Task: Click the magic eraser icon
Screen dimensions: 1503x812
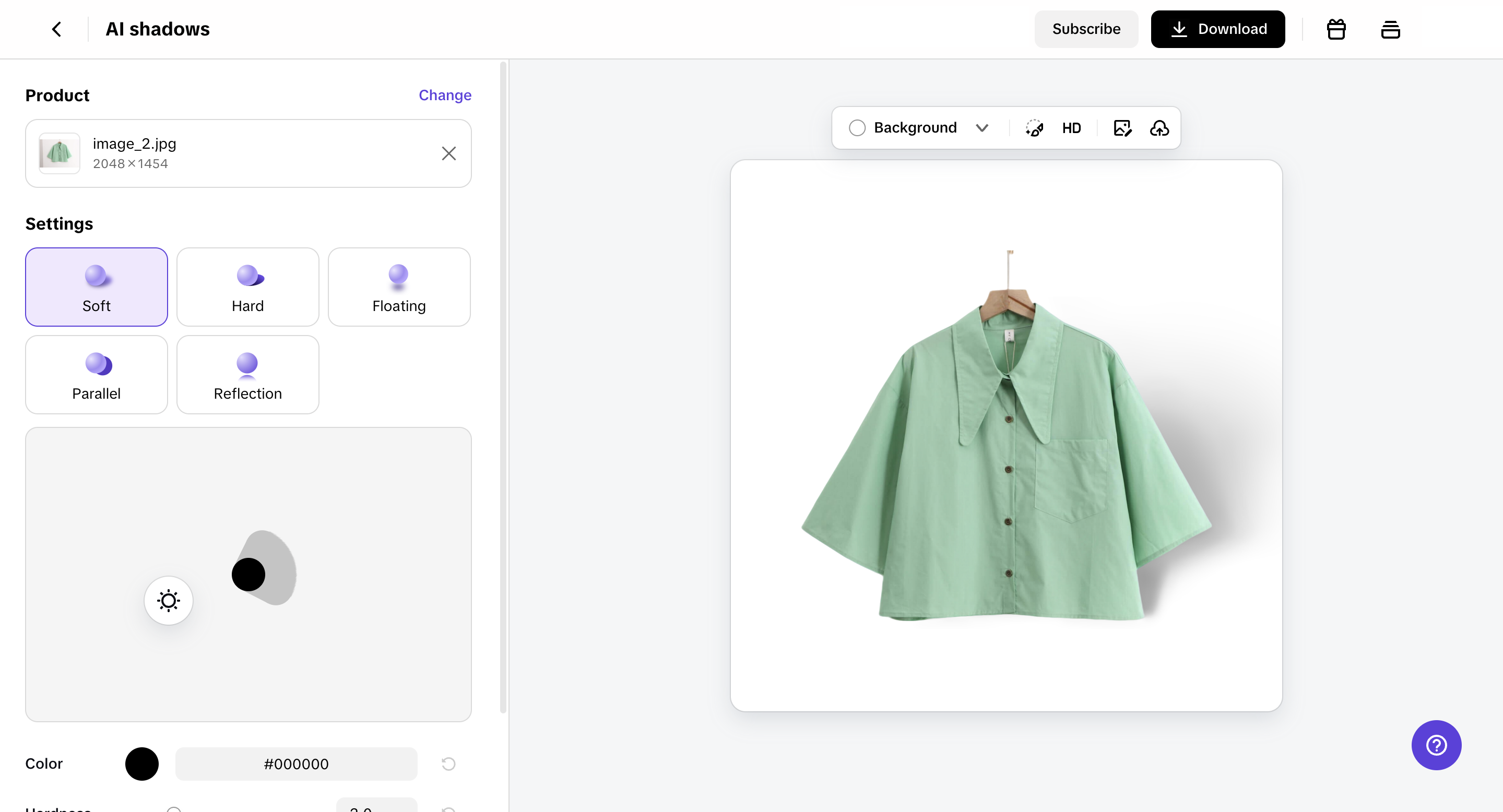Action: point(1034,128)
